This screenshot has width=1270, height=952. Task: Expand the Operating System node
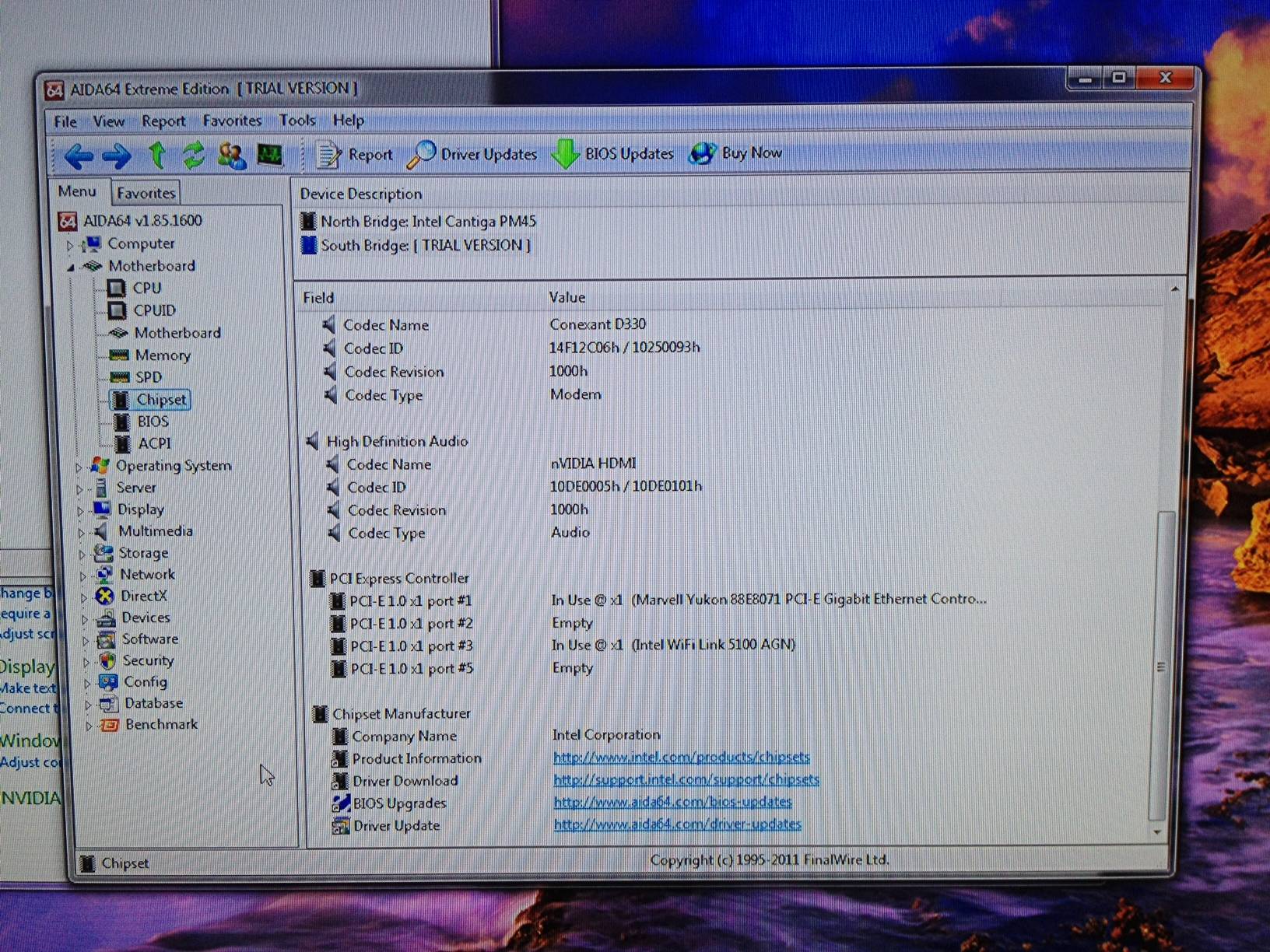[x=79, y=467]
